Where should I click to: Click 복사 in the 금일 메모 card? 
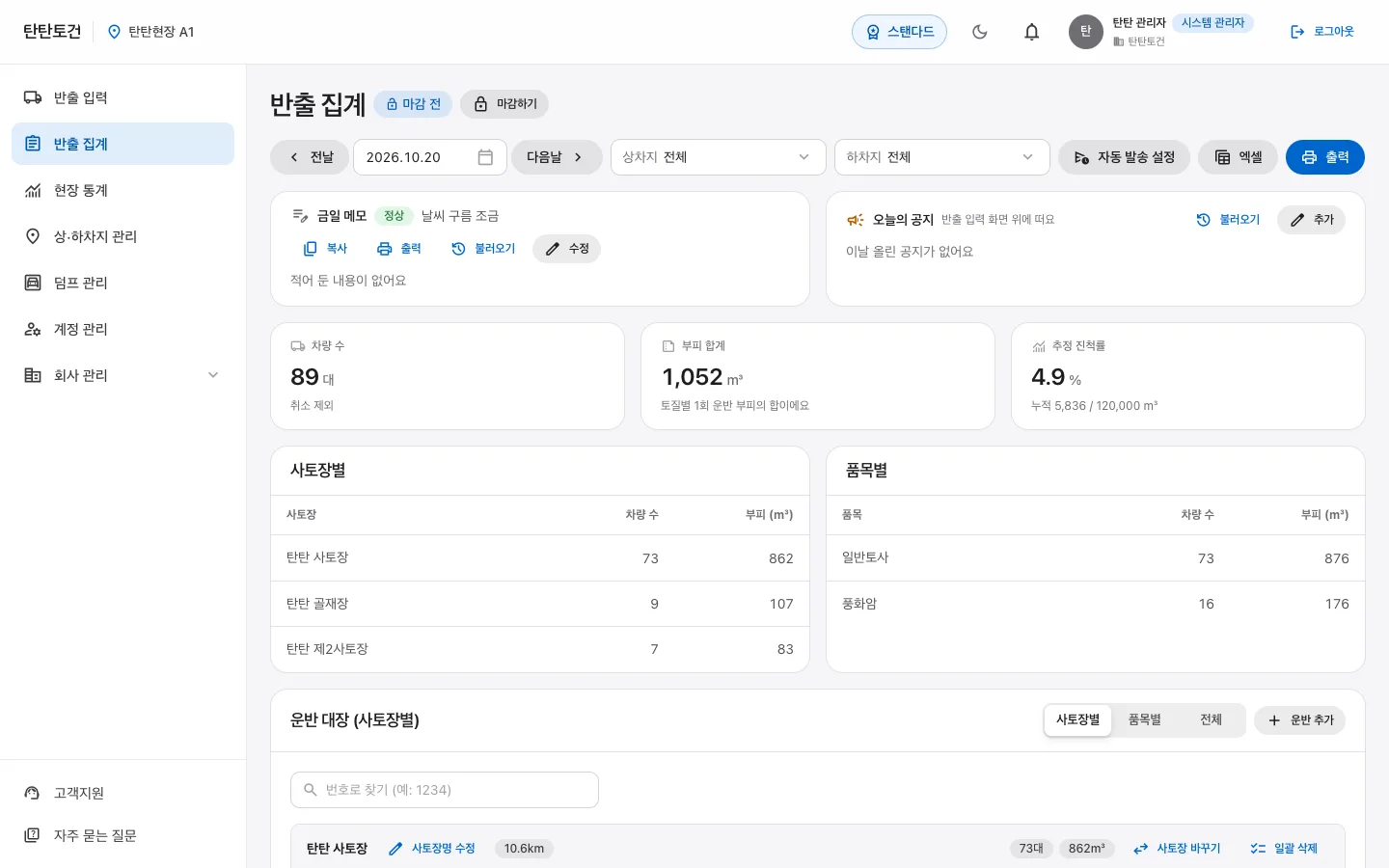pos(325,249)
